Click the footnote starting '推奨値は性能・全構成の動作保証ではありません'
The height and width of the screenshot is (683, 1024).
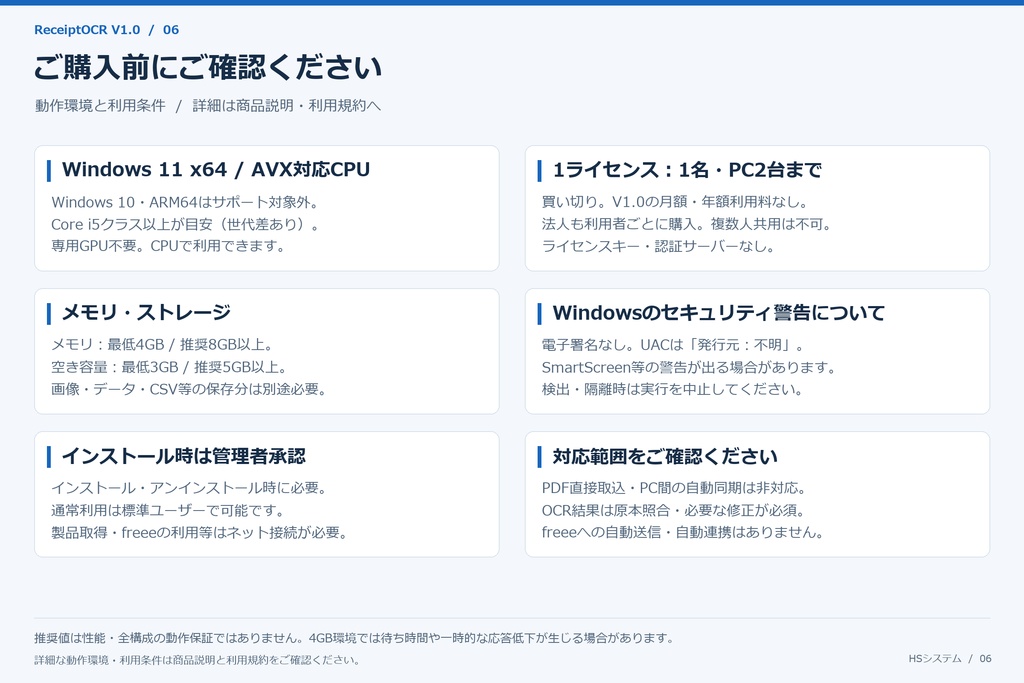pyautogui.click(x=355, y=638)
